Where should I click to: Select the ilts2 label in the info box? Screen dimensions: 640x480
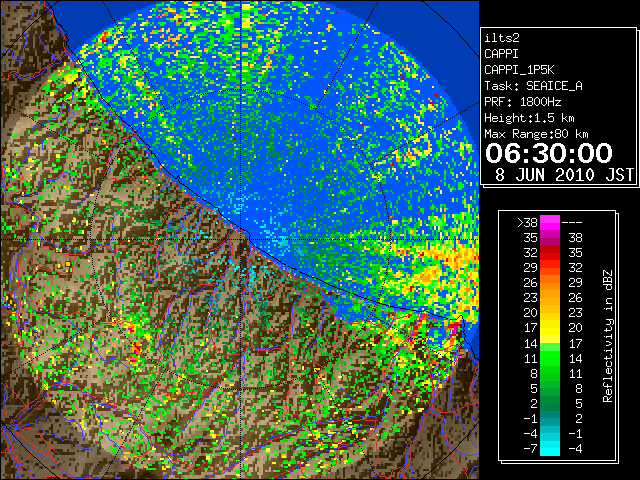pyautogui.click(x=502, y=38)
